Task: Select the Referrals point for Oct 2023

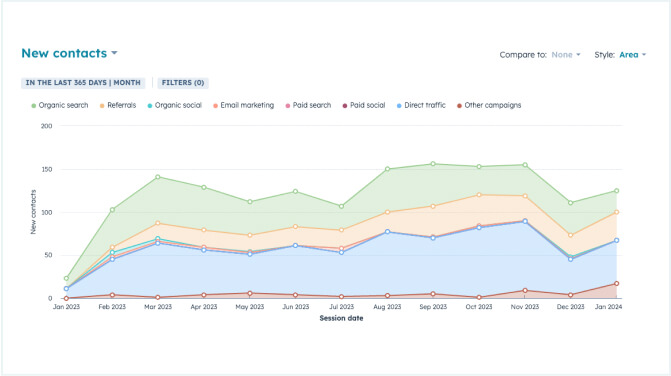Action: click(479, 195)
